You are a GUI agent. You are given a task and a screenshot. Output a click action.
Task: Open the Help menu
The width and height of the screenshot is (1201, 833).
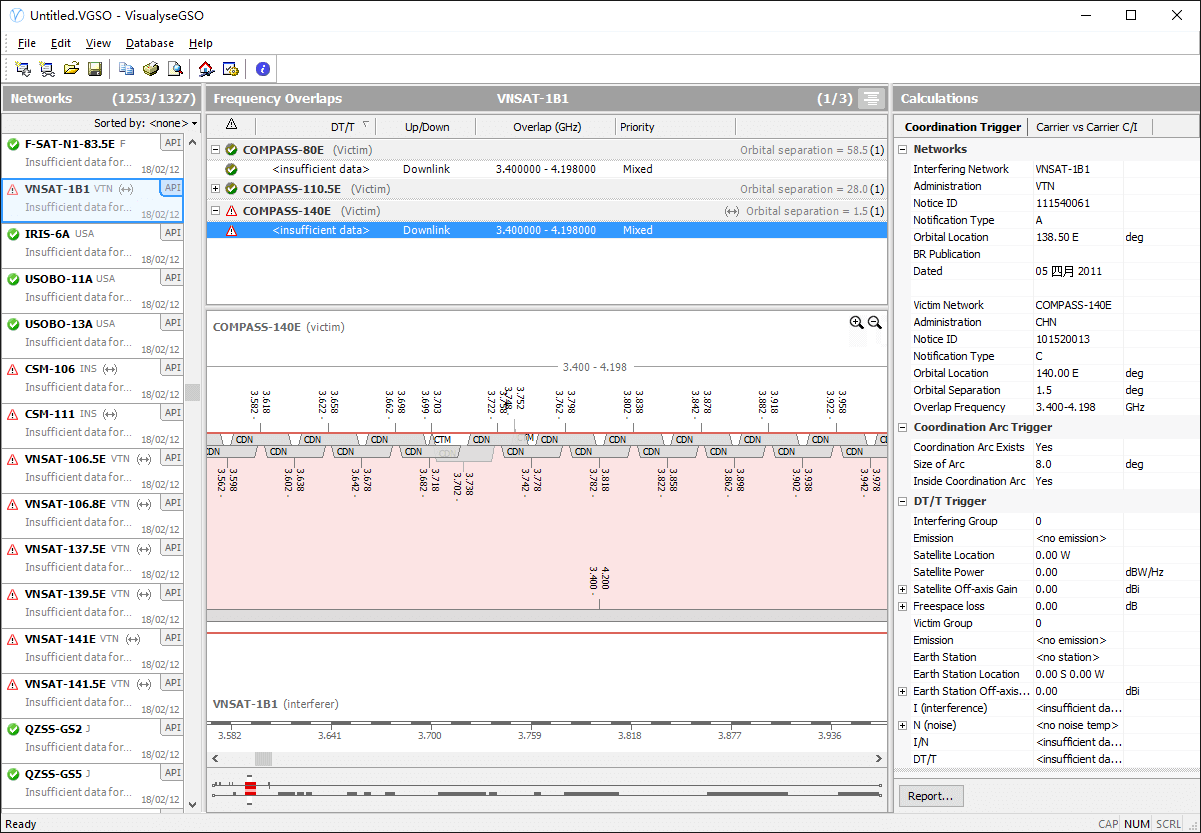coord(201,43)
